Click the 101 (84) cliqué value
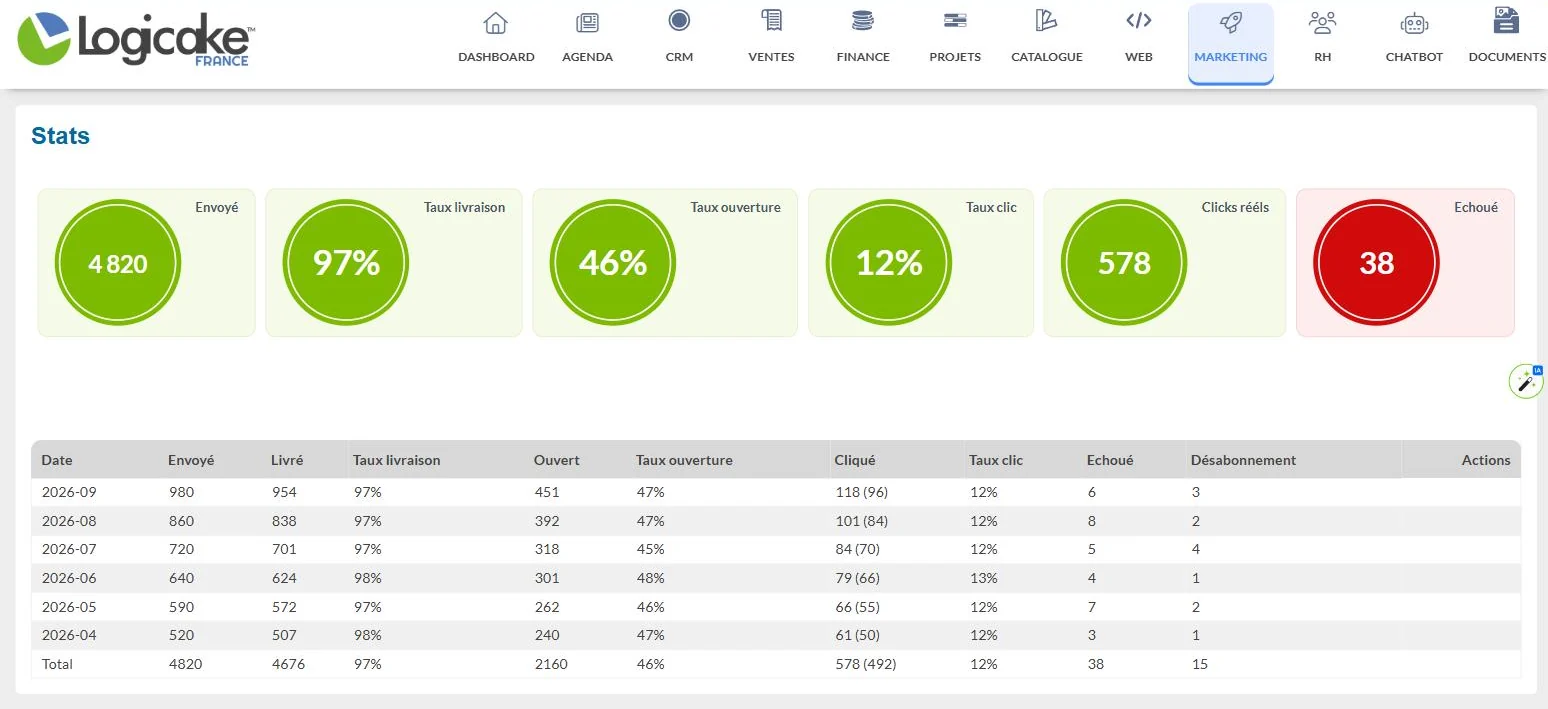Viewport: 1548px width, 709px height. tap(862, 521)
